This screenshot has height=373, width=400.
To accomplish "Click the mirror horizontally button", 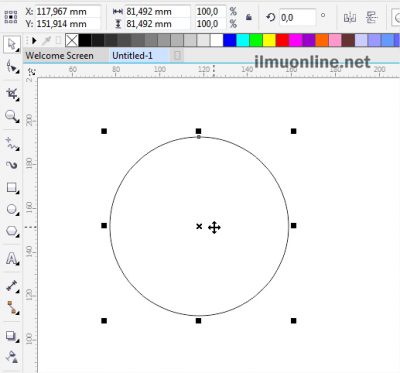I will 350,17.
